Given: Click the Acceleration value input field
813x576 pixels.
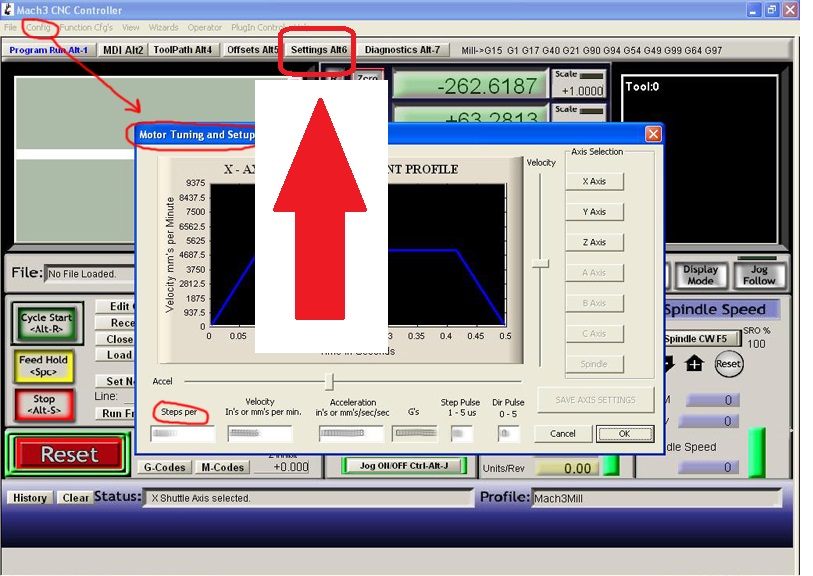Looking at the screenshot, I should (351, 433).
